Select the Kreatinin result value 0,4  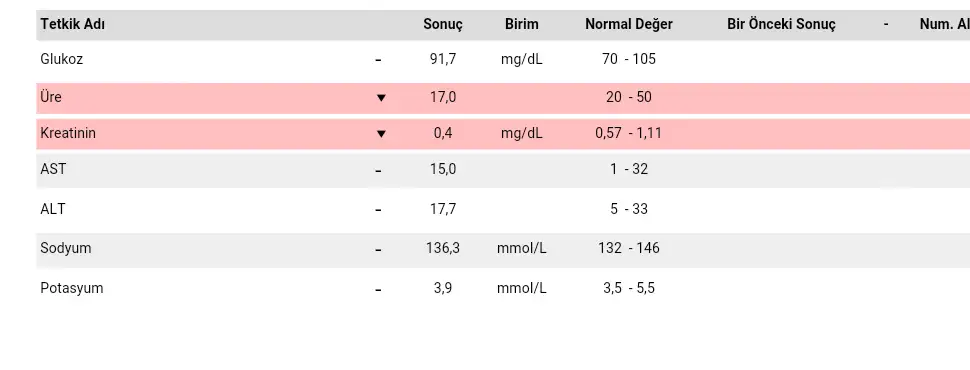[443, 134]
